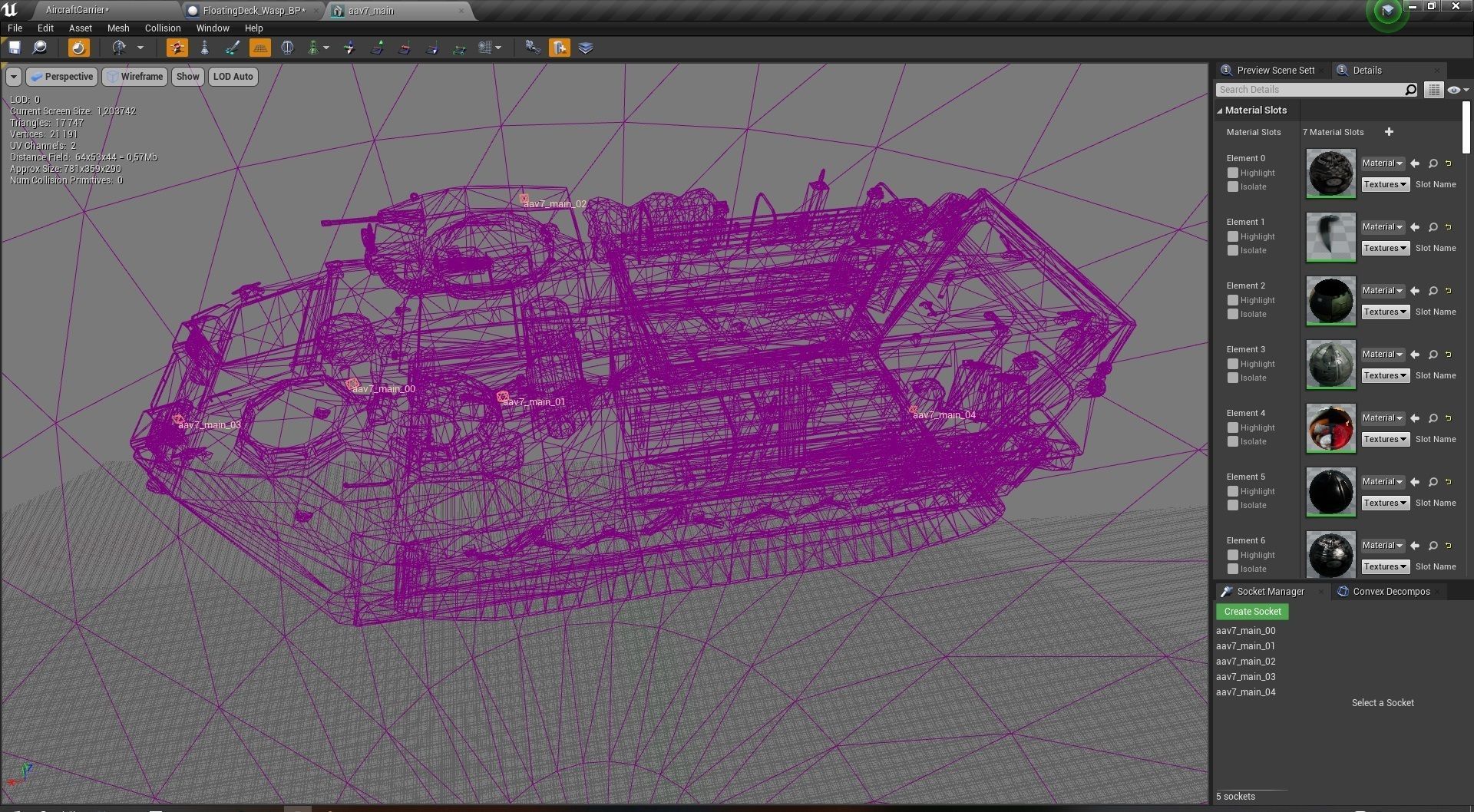1474x812 pixels.
Task: Click the viewport Show button
Action: tap(187, 77)
